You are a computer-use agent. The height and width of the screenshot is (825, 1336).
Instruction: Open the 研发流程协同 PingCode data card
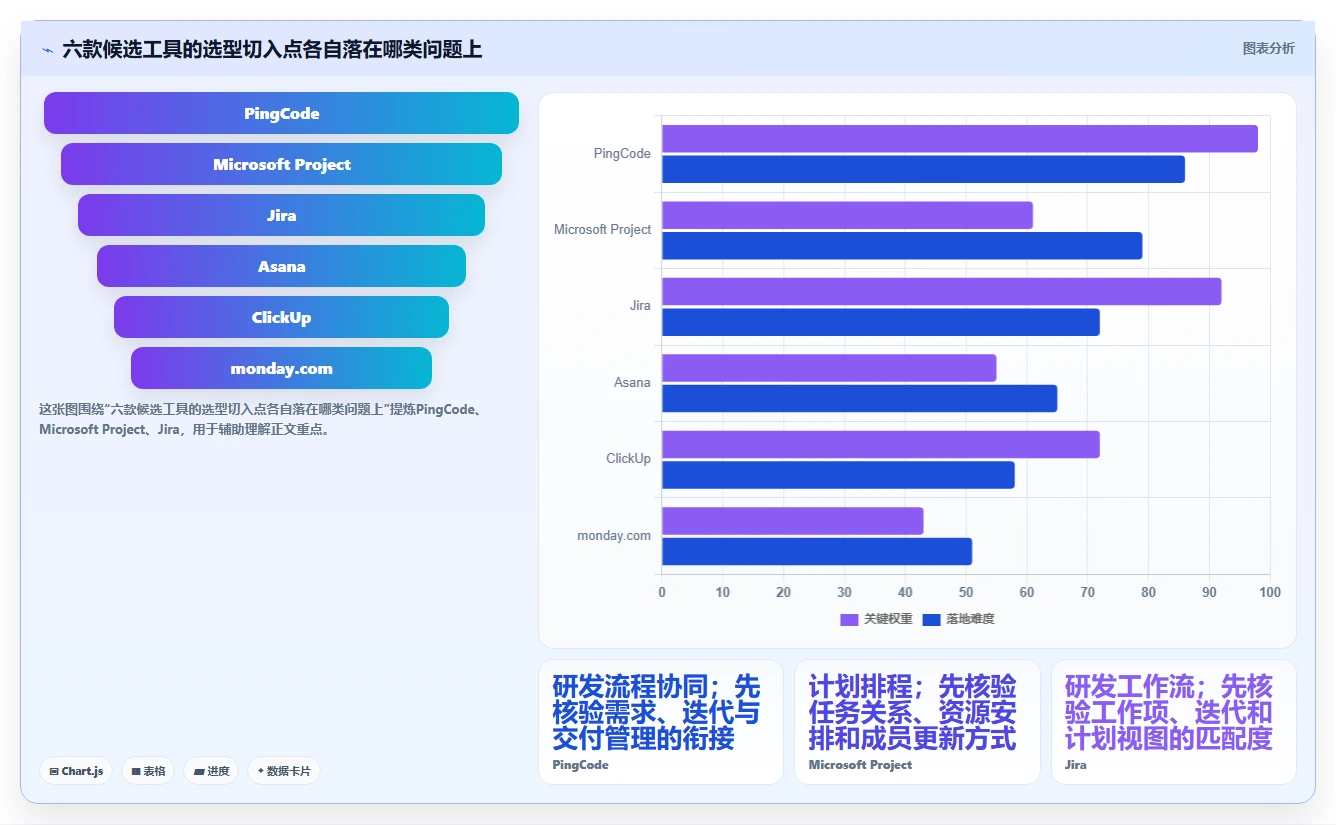(x=661, y=722)
